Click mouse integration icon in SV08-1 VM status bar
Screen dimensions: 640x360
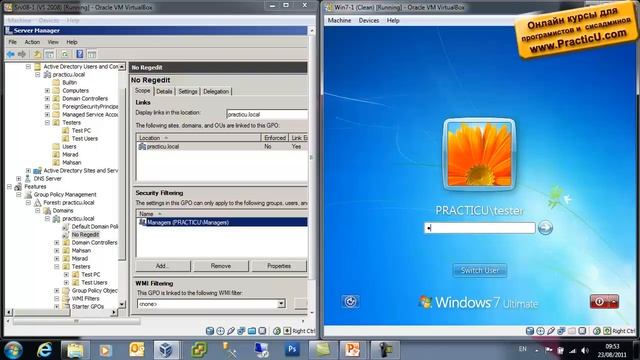pyautogui.click(x=277, y=331)
